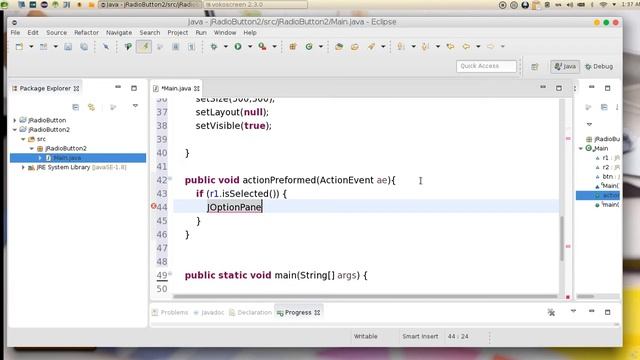This screenshot has width=640, height=360.
Task: Click the editor vertical scrollbar thumb
Action: point(562,238)
